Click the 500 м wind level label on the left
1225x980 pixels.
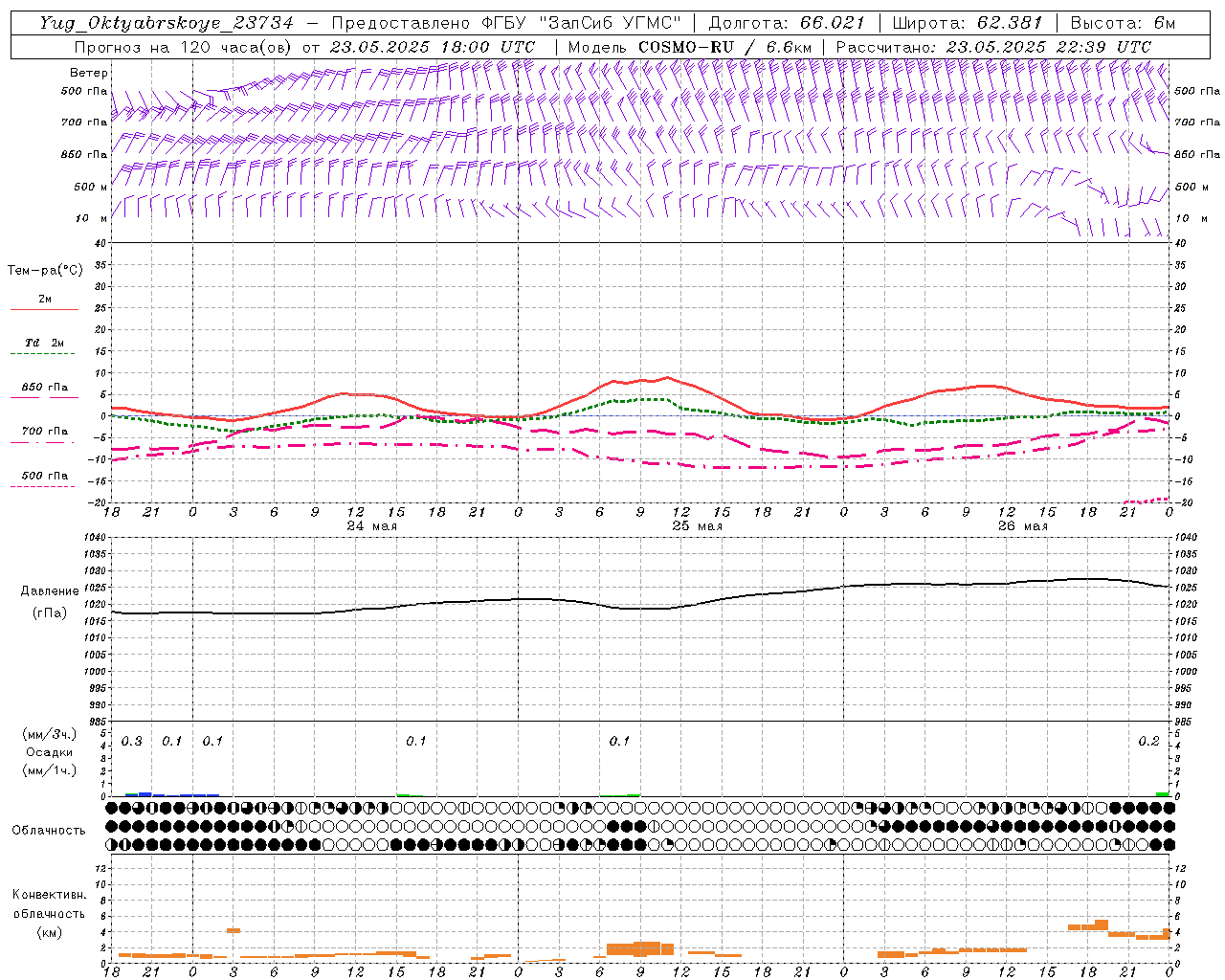91,187
